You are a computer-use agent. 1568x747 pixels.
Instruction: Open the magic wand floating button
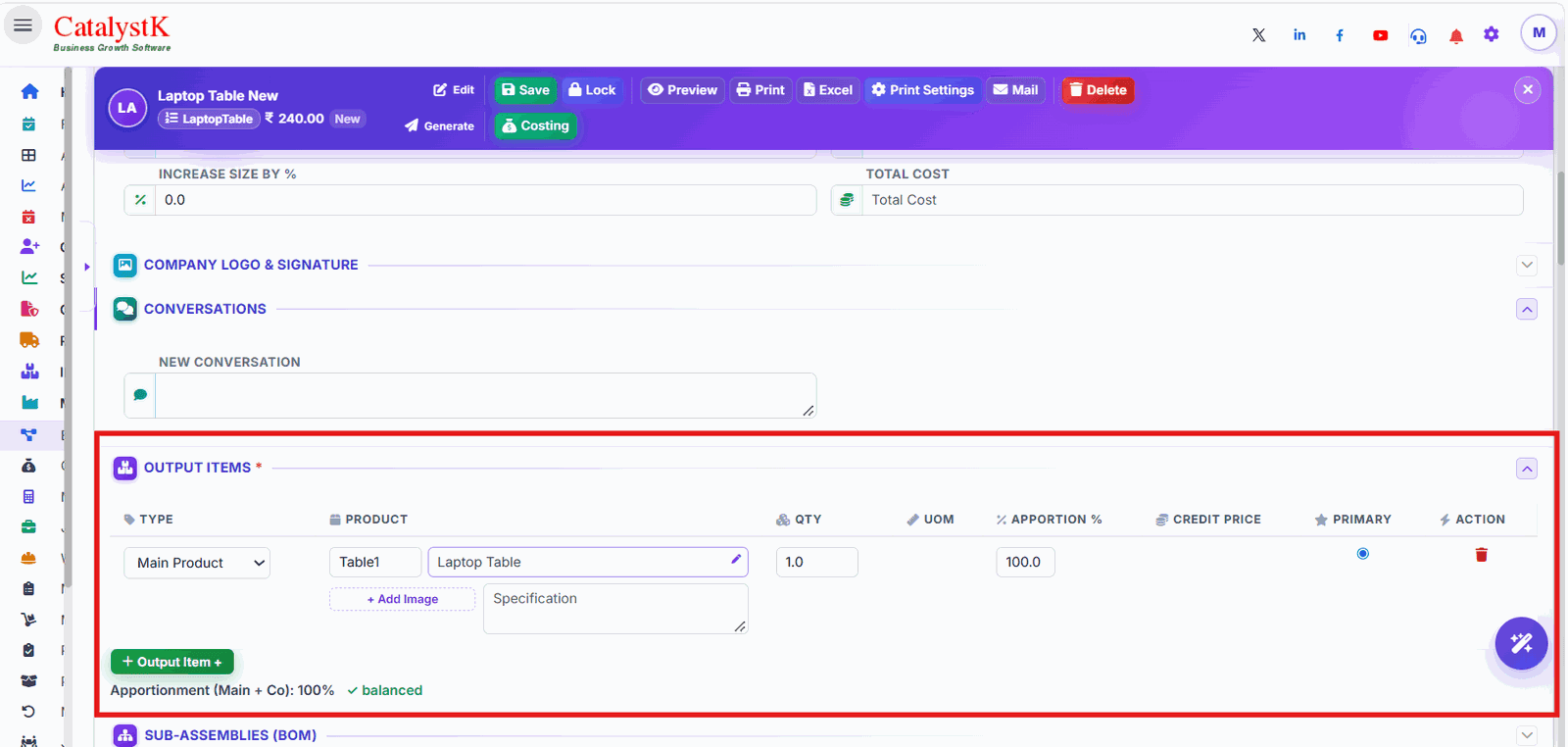pos(1521,643)
